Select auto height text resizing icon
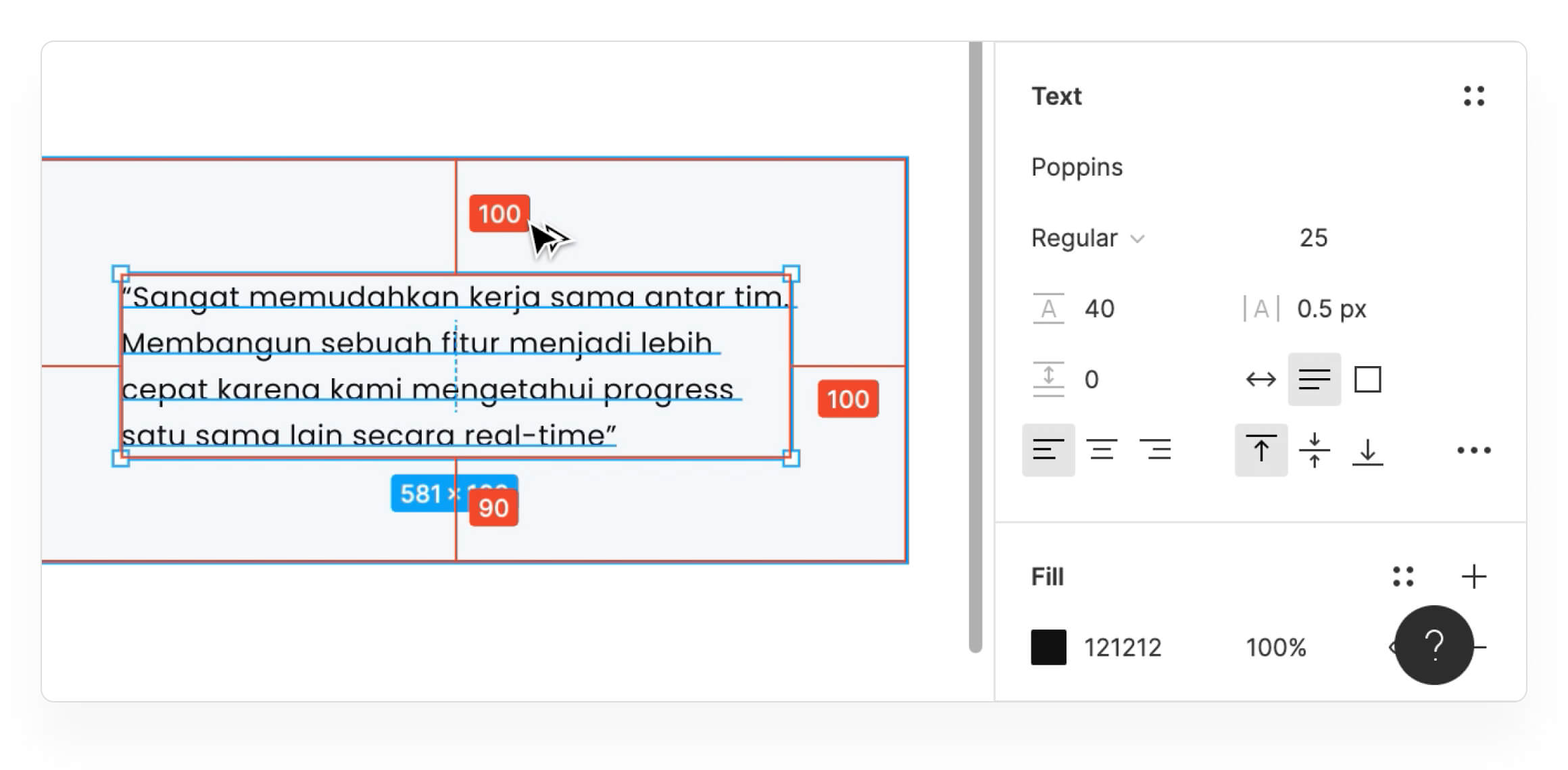The width and height of the screenshot is (1568, 770). [1314, 379]
